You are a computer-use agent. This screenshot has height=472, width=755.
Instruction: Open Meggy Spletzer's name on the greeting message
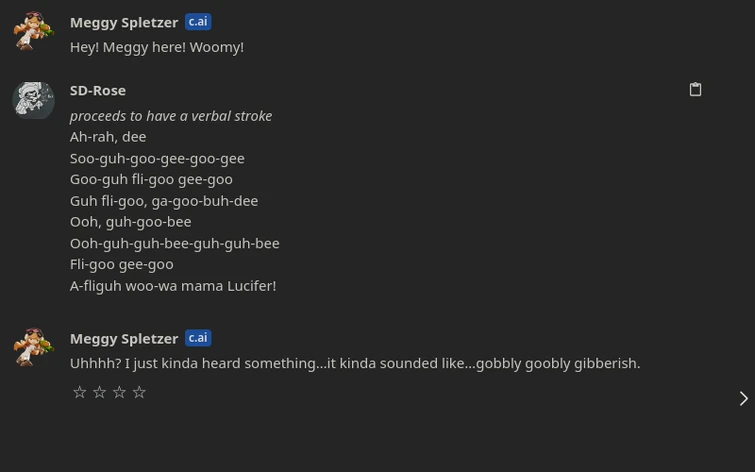tap(124, 22)
